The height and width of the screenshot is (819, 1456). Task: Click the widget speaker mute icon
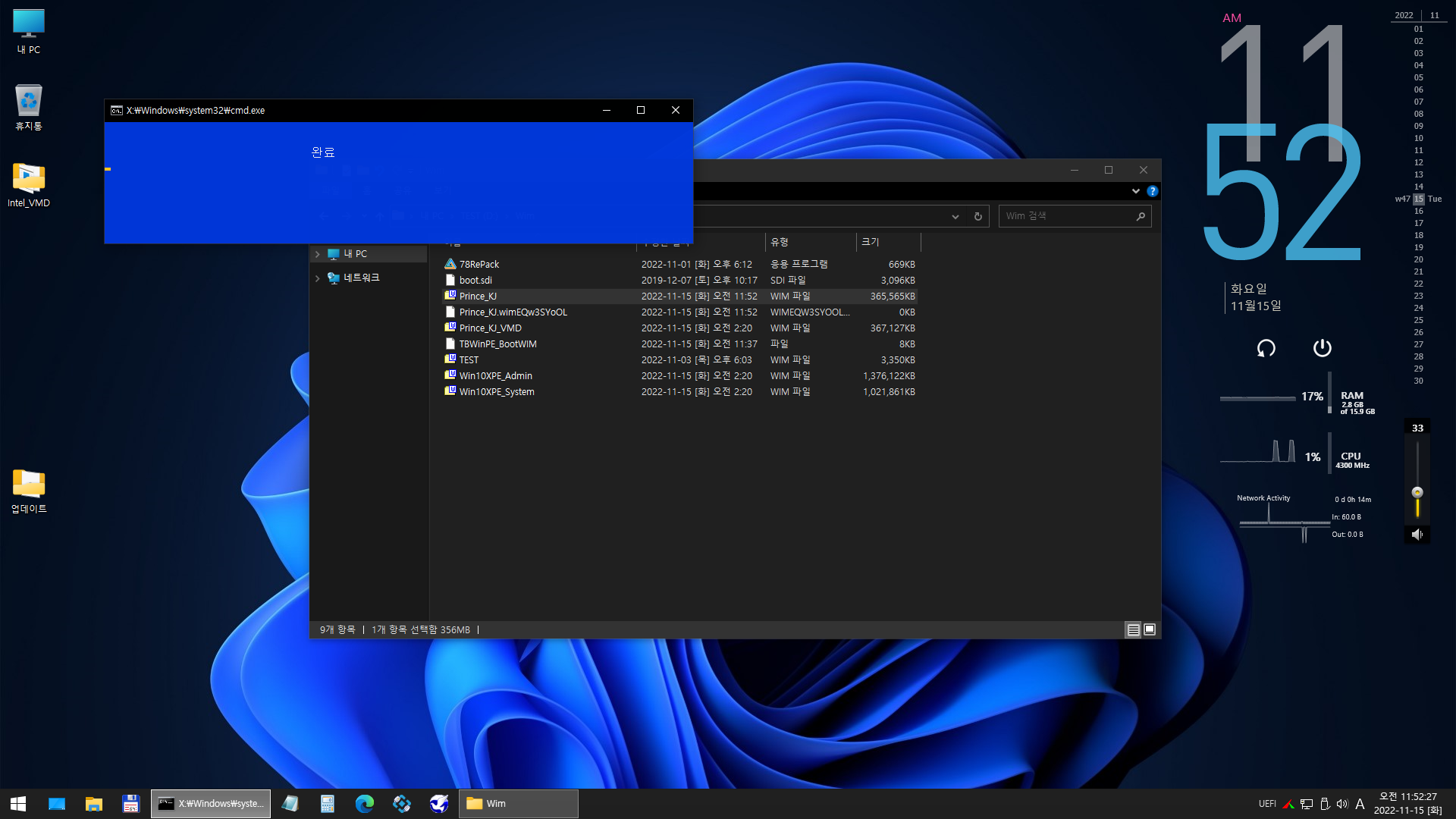[x=1417, y=535]
